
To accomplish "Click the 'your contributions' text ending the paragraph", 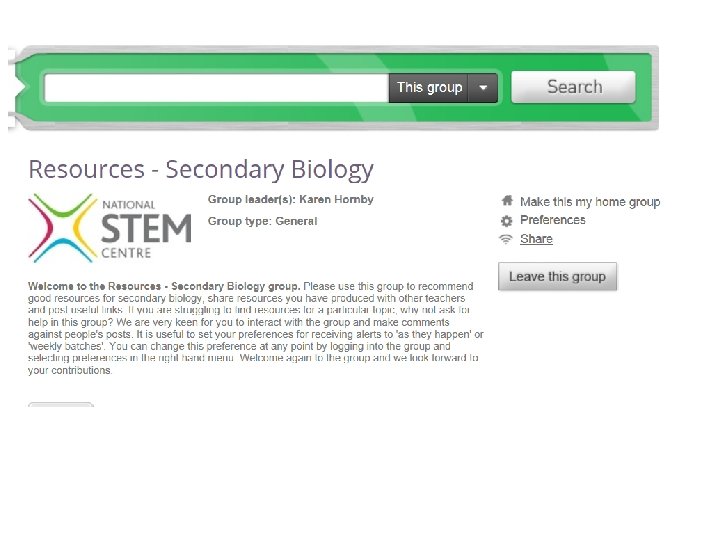I will [x=70, y=370].
